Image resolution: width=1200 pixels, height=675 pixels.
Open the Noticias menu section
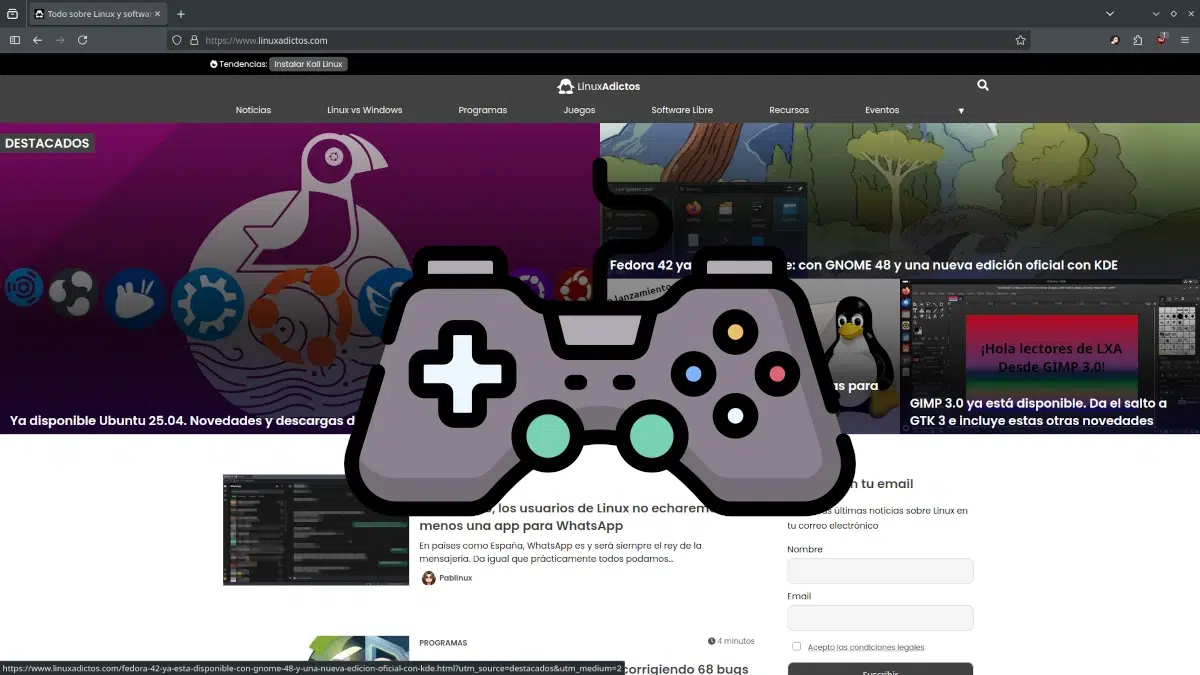(x=253, y=110)
